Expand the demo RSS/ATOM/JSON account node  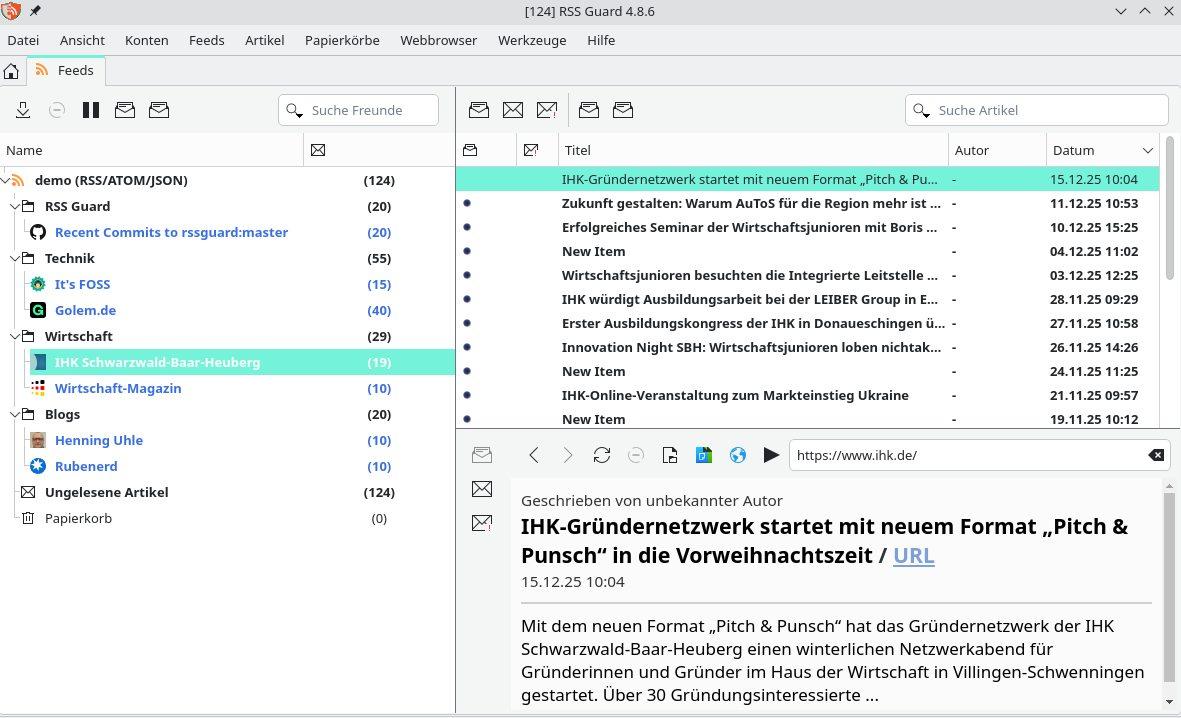(5, 180)
